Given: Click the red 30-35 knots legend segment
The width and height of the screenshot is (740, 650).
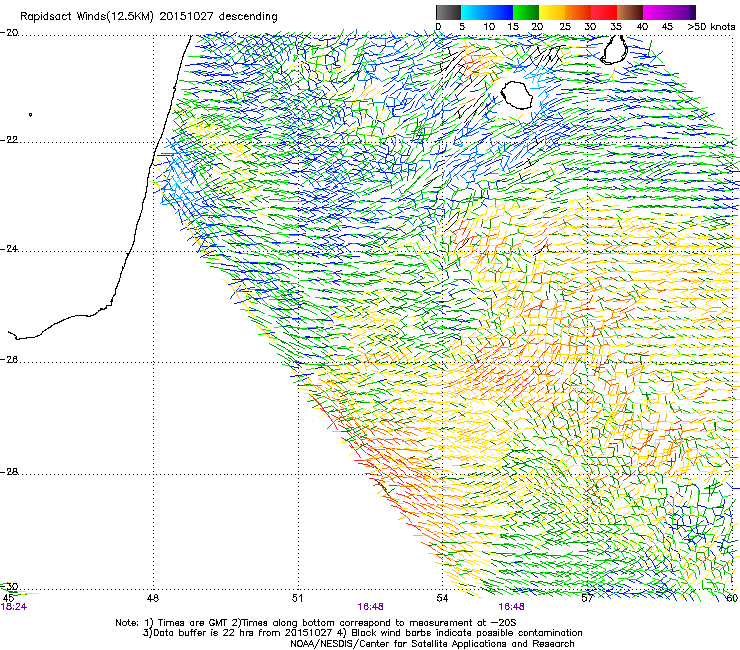Looking at the screenshot, I should click(604, 12).
